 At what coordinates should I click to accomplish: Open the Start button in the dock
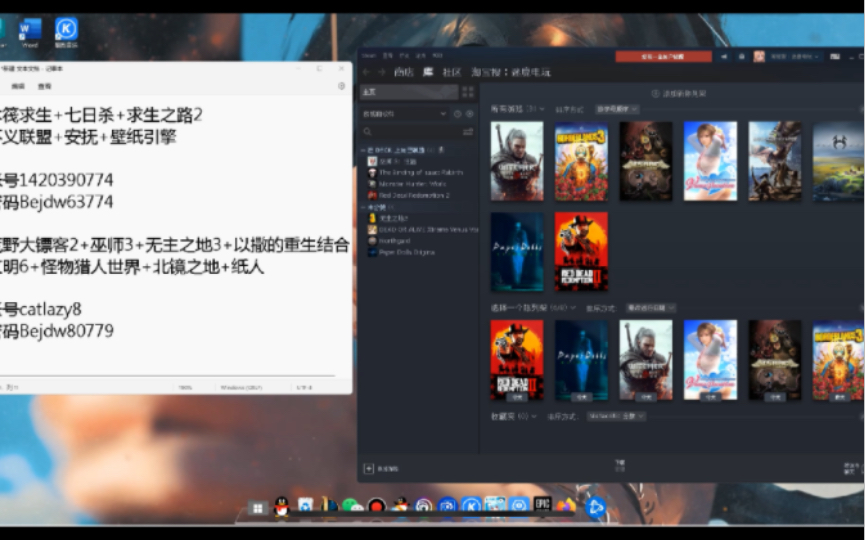pyautogui.click(x=258, y=507)
